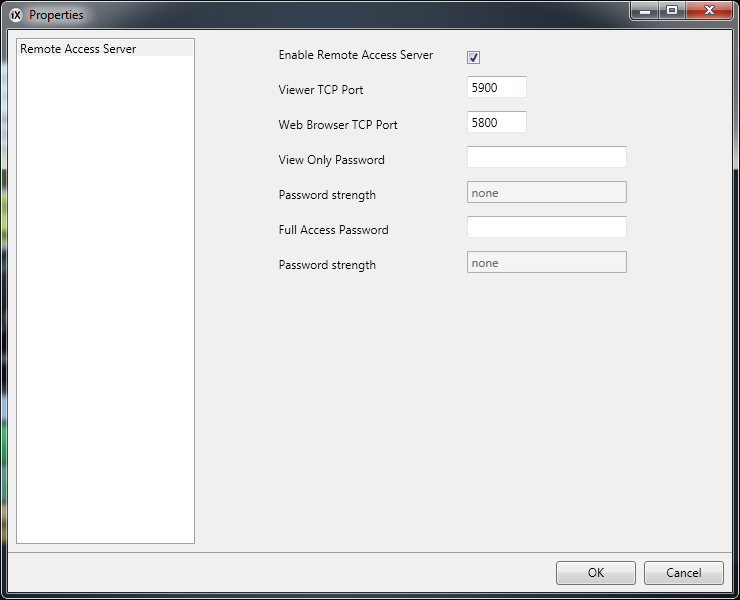Click the Enable Remote Access Server label

pos(355,55)
